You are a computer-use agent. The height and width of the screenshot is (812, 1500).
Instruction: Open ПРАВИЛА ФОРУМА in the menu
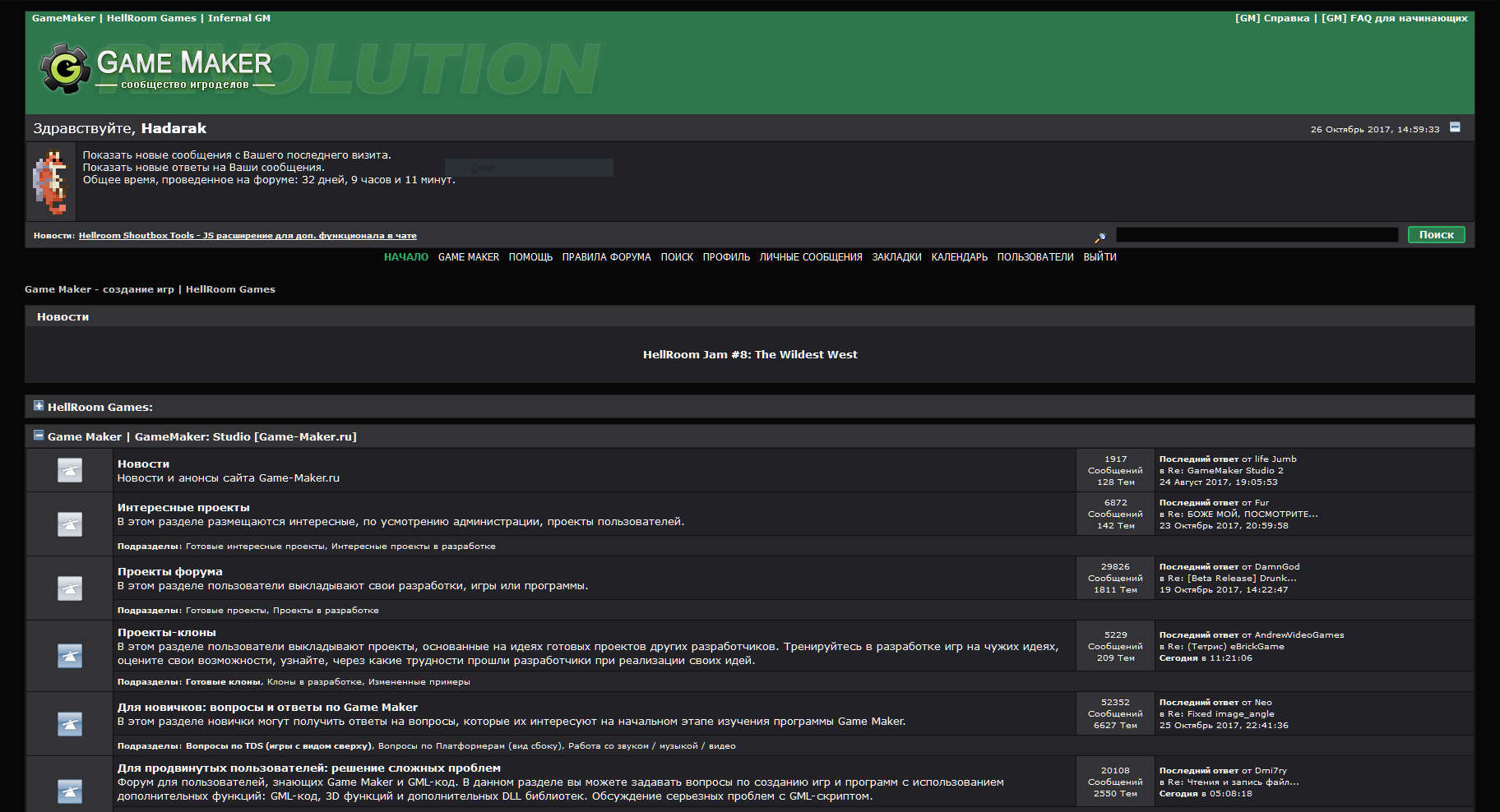pyautogui.click(x=606, y=257)
